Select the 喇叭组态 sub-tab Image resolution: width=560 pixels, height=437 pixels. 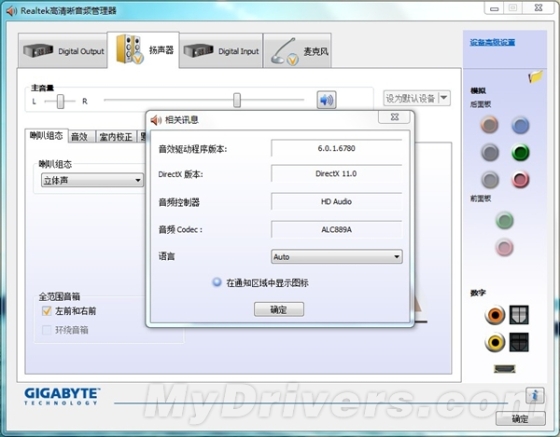point(46,136)
